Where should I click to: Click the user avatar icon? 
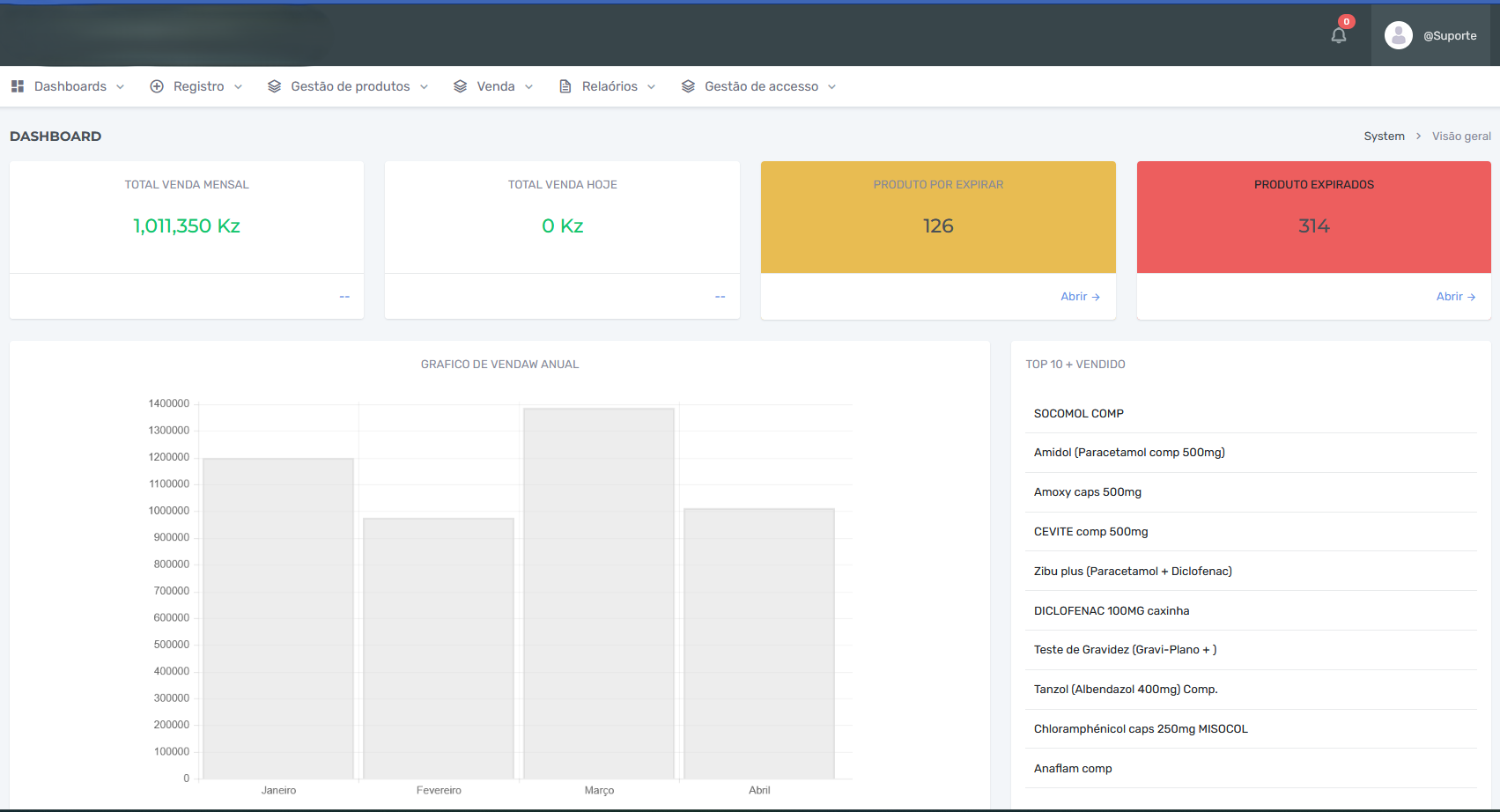point(1398,35)
